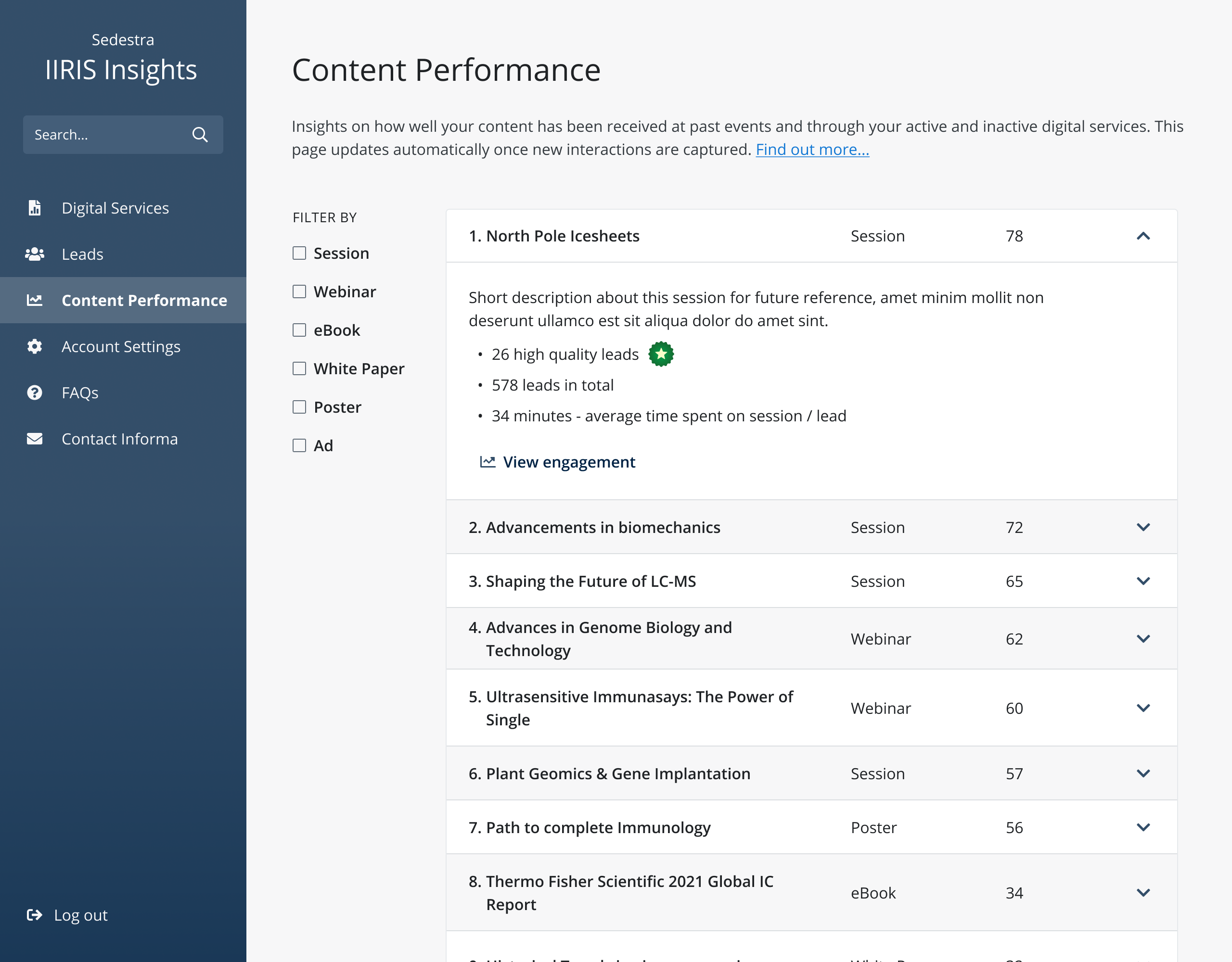
Task: Tick the Webinar filter checkbox
Action: (x=299, y=291)
